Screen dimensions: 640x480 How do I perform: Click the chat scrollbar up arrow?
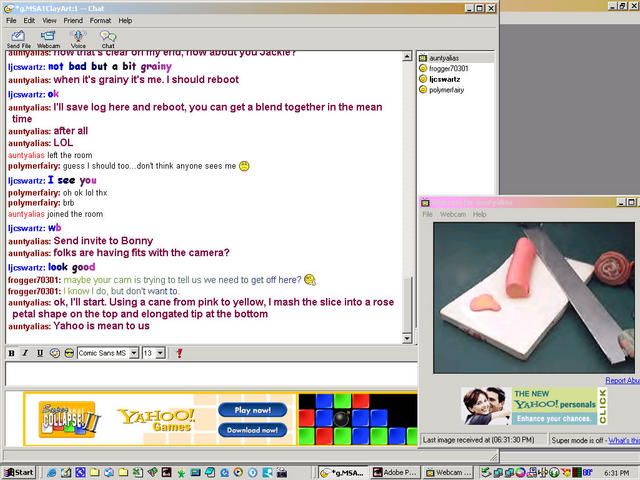point(407,56)
